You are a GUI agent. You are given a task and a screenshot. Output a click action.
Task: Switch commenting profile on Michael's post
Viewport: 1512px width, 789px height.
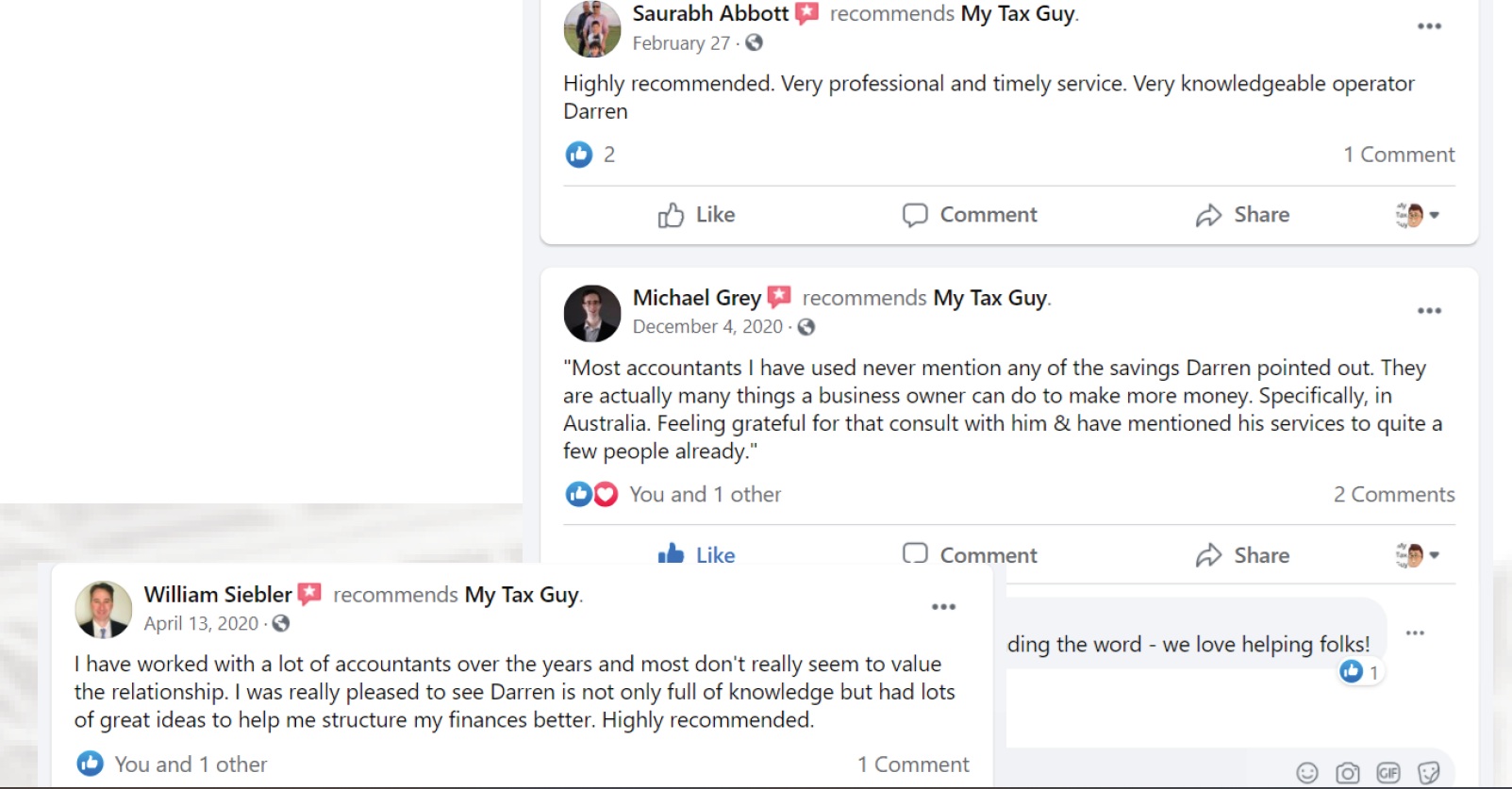pyautogui.click(x=1418, y=555)
